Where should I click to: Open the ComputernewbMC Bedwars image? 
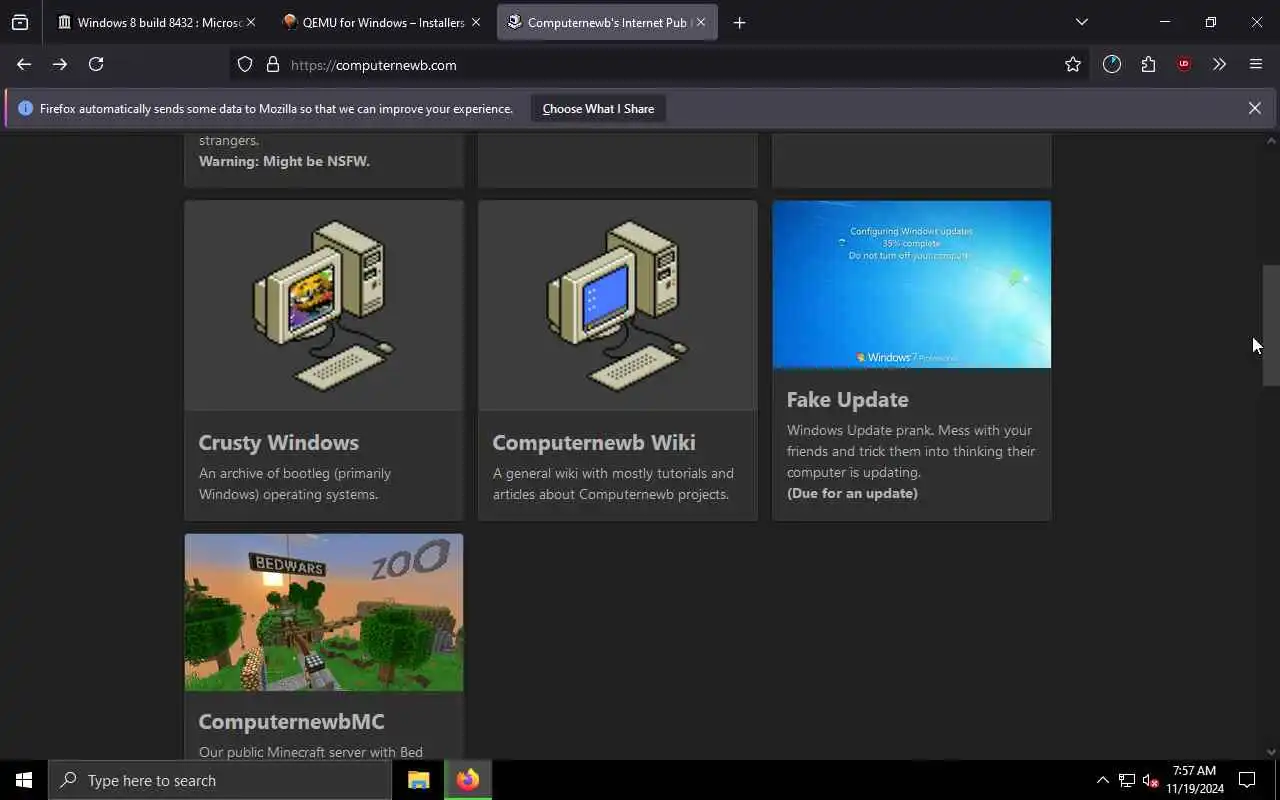(324, 612)
